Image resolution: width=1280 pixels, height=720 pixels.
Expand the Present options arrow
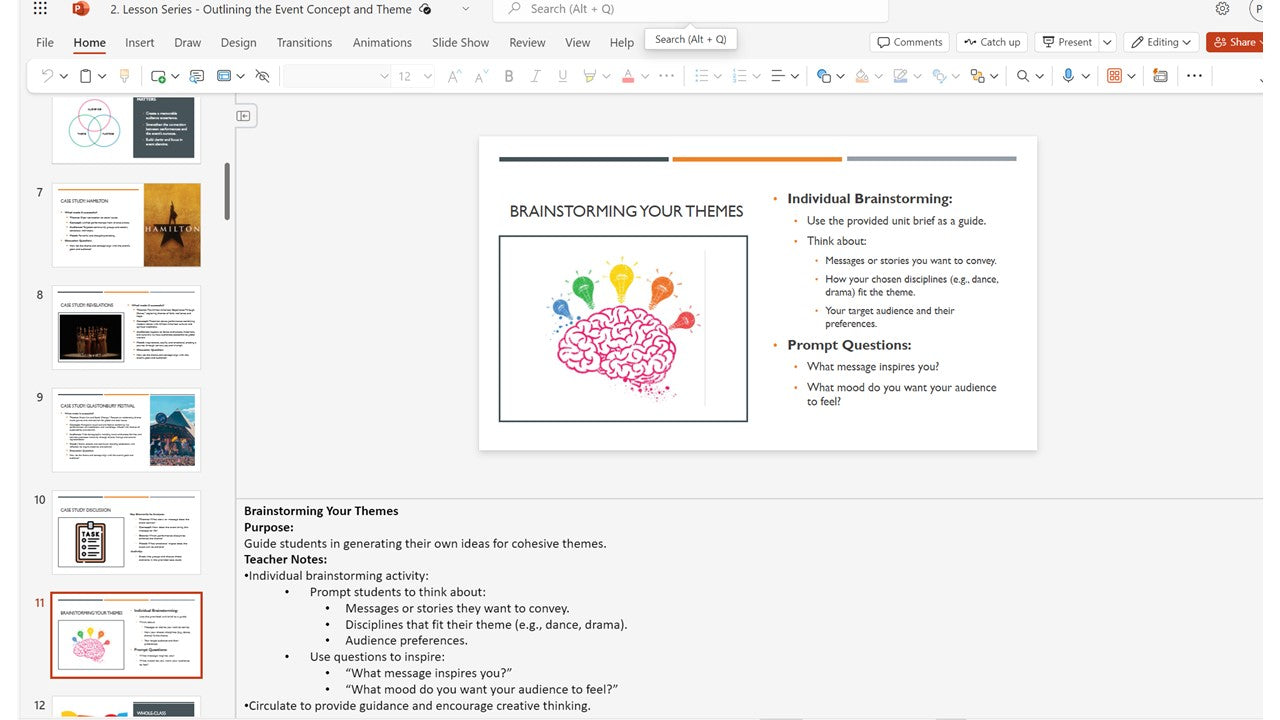coord(1107,42)
